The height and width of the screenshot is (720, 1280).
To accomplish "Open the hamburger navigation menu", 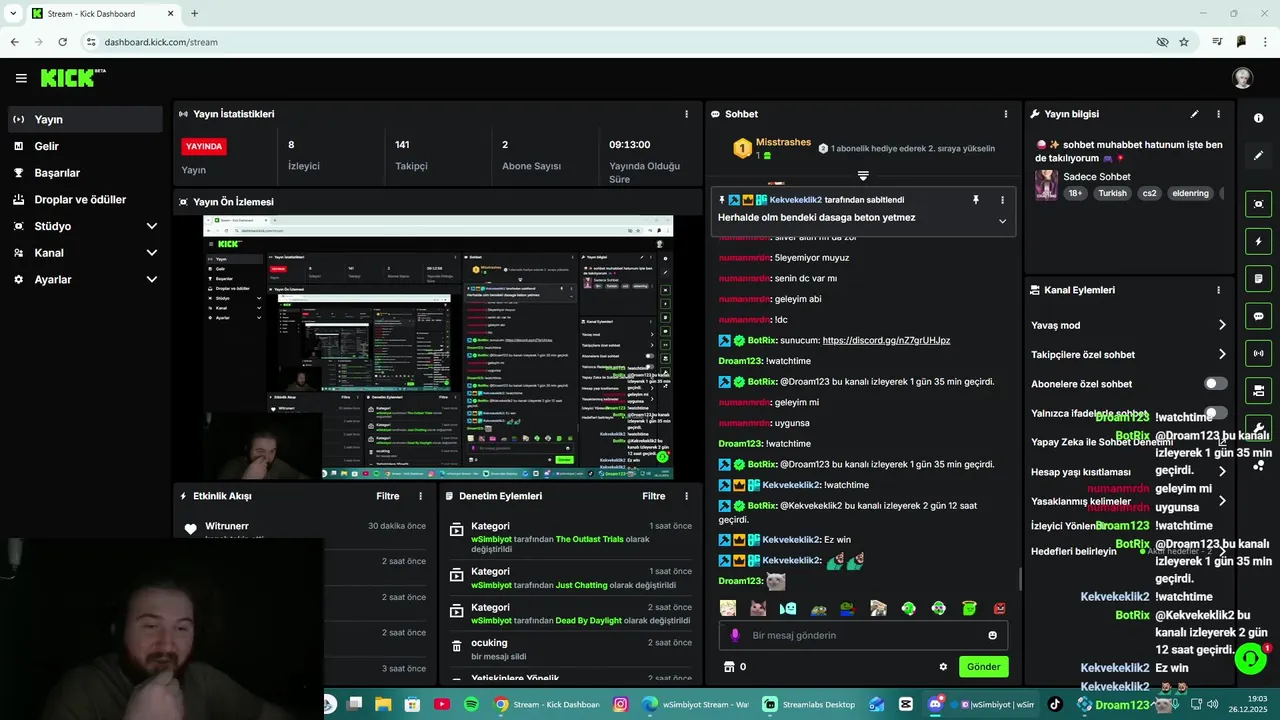I will pos(21,78).
